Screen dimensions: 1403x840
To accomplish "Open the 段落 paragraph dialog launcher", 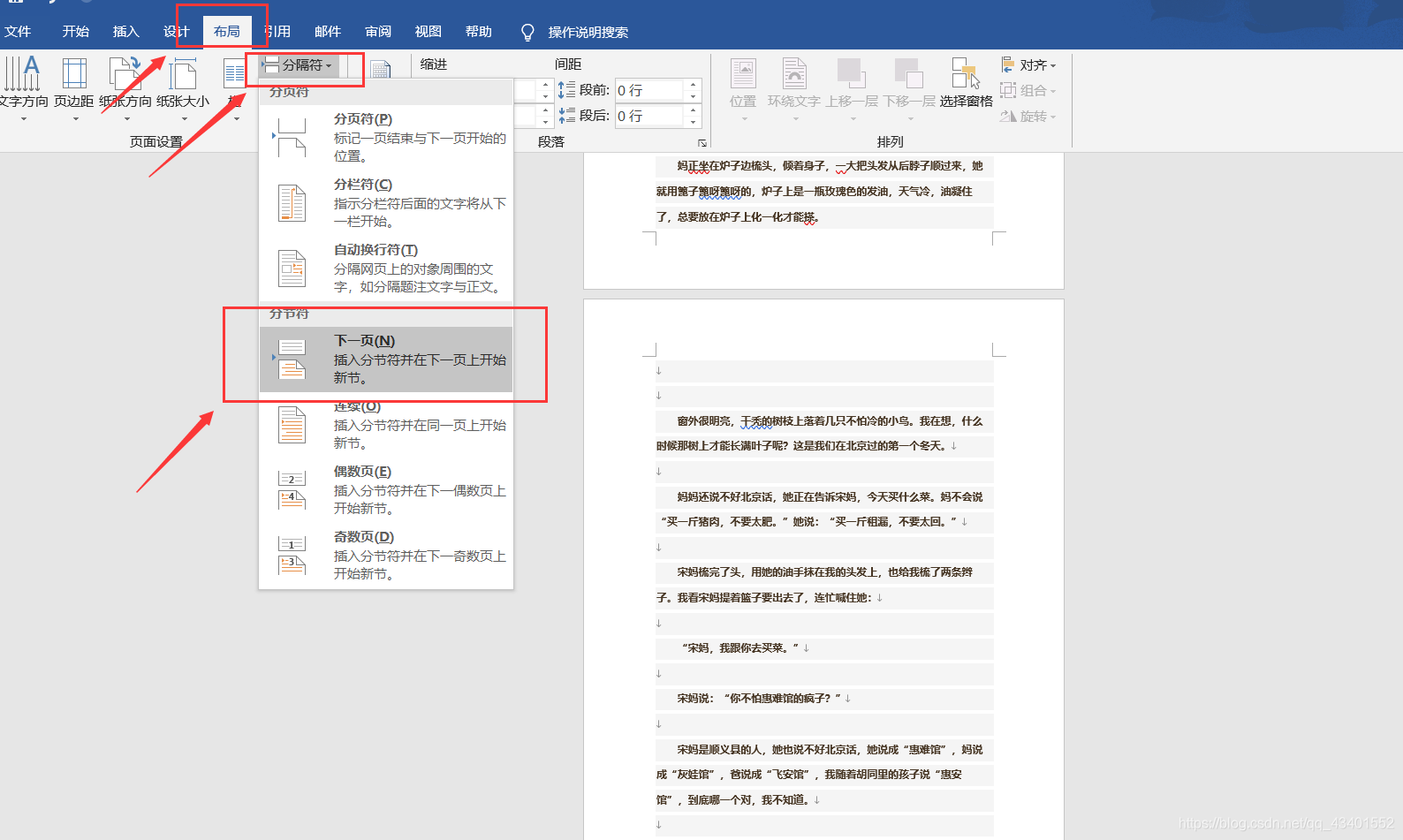I will coord(702,142).
